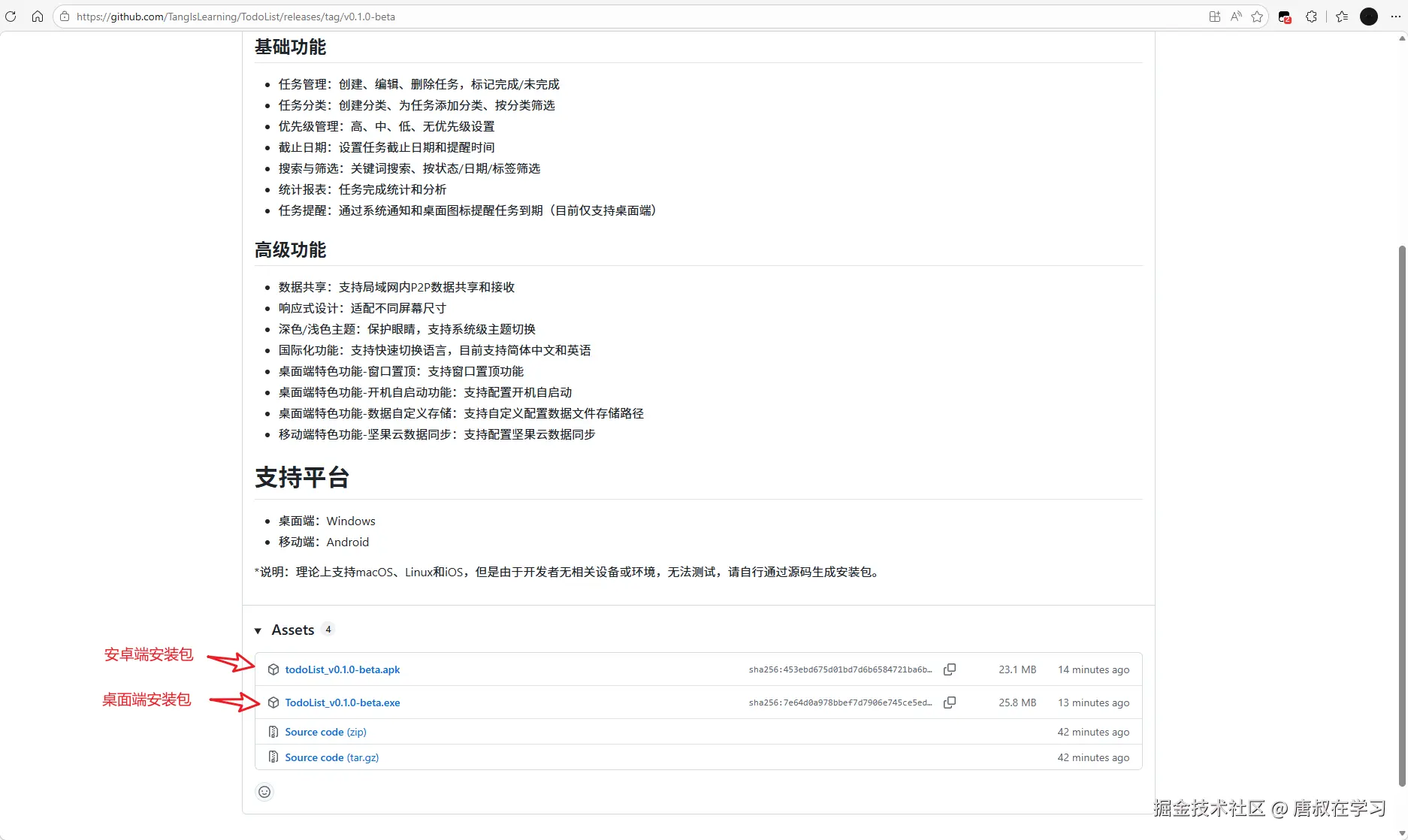Copy the sha256 of TodoList_v0.1.0-beta.exe

950,703
